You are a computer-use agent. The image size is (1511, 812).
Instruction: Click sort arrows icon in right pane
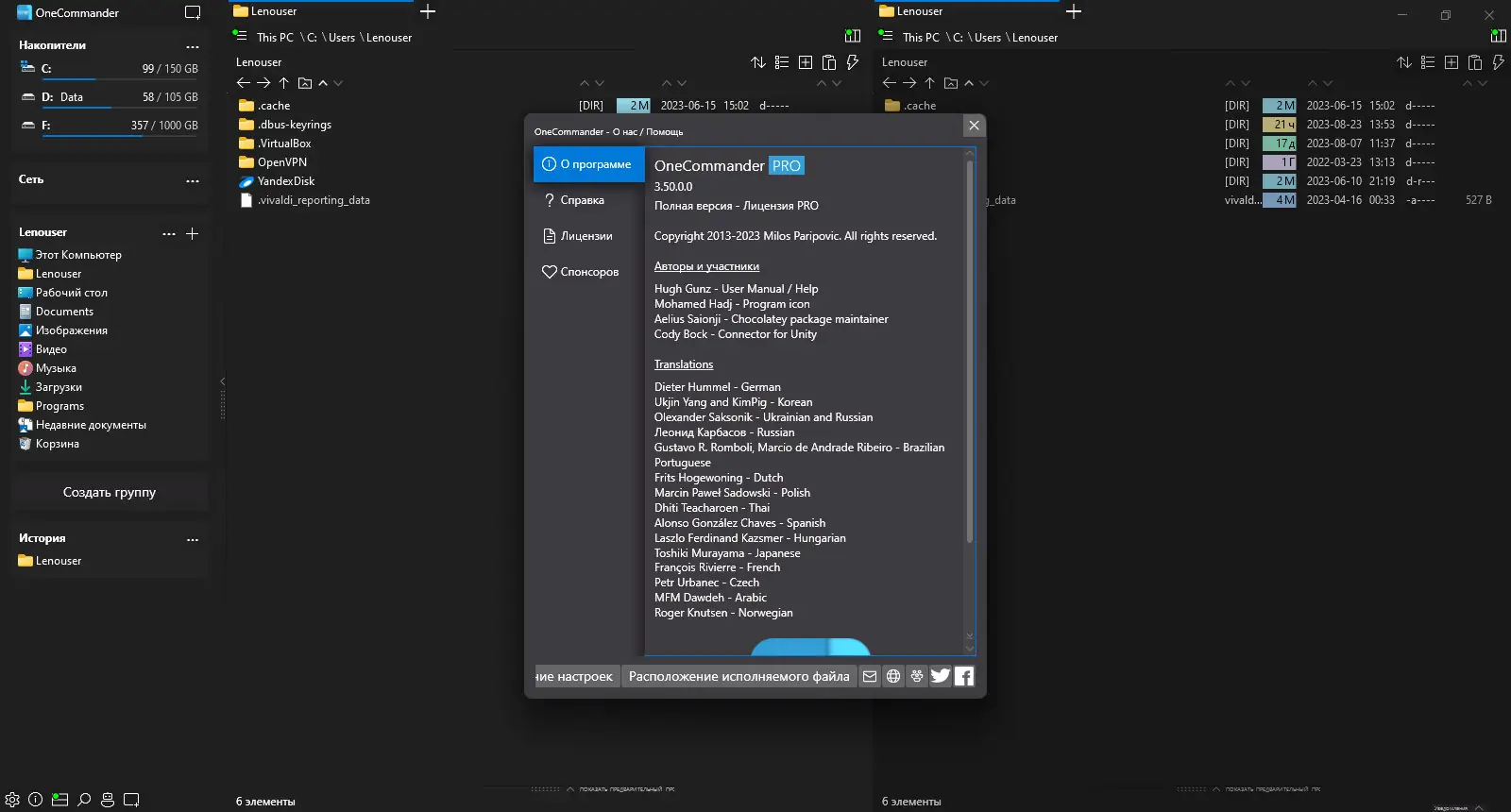(1404, 62)
